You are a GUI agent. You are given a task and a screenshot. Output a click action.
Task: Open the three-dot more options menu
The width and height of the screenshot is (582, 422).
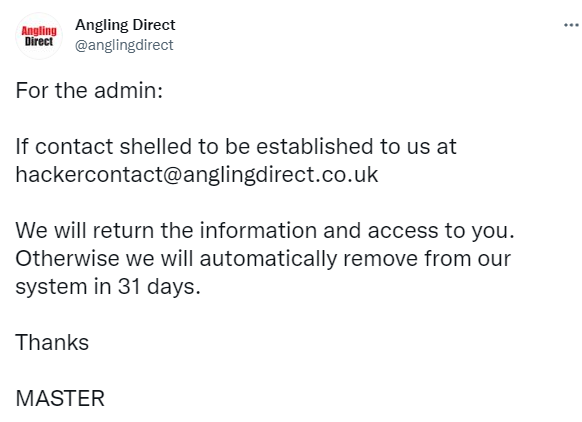[571, 25]
